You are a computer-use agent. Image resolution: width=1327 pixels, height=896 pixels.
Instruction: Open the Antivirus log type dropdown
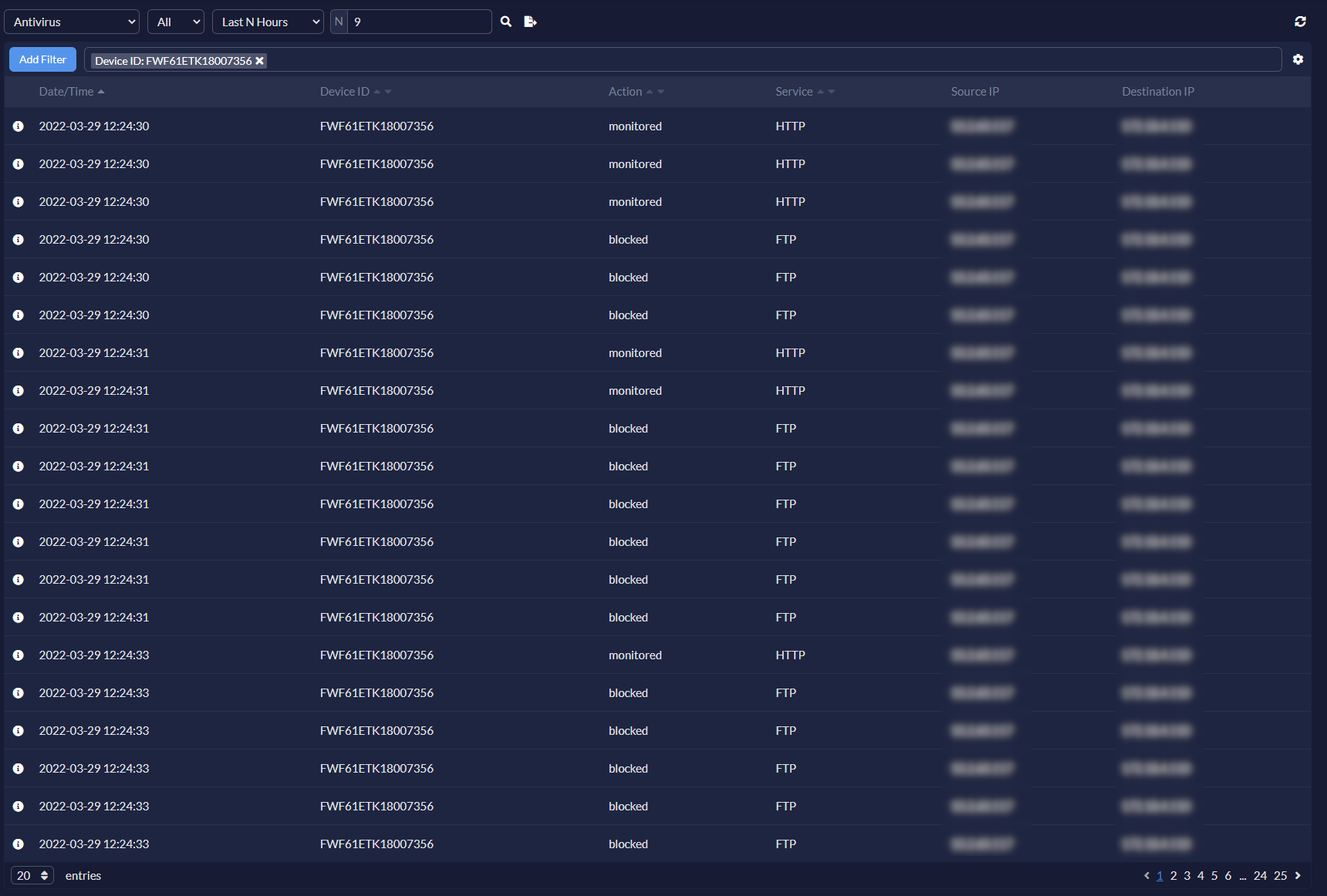(x=72, y=22)
